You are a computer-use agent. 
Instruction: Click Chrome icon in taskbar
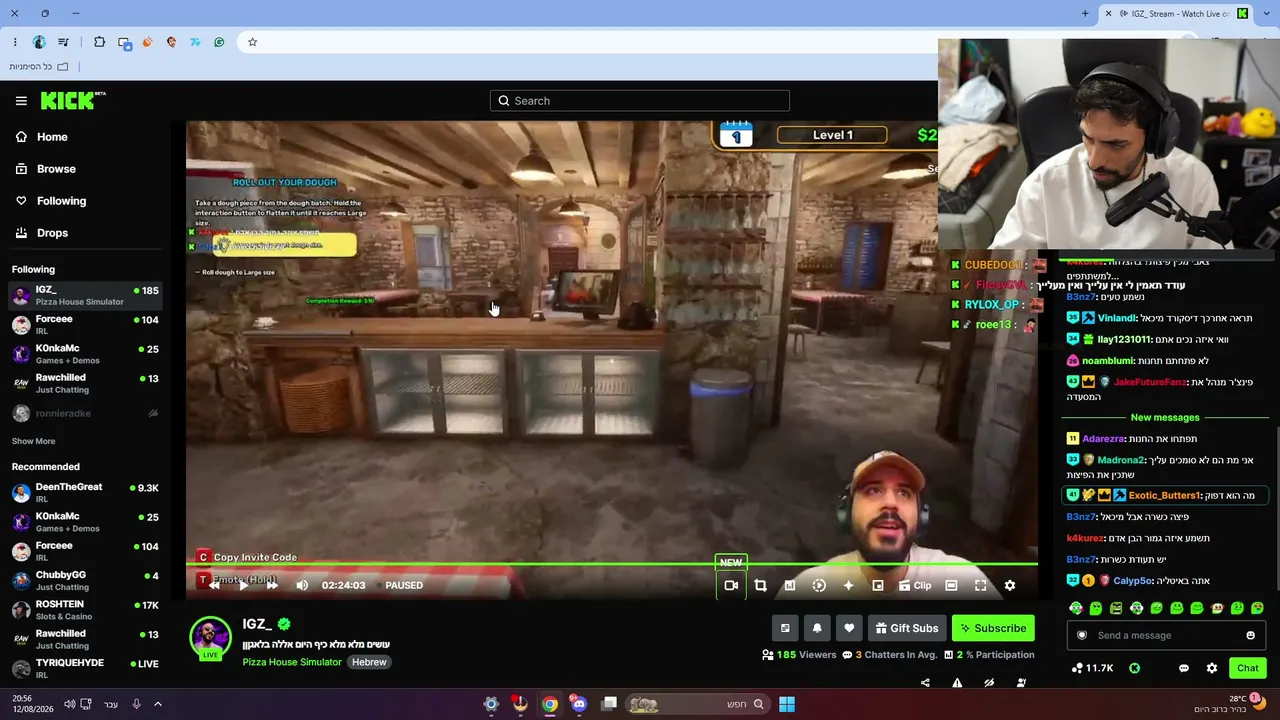550,704
